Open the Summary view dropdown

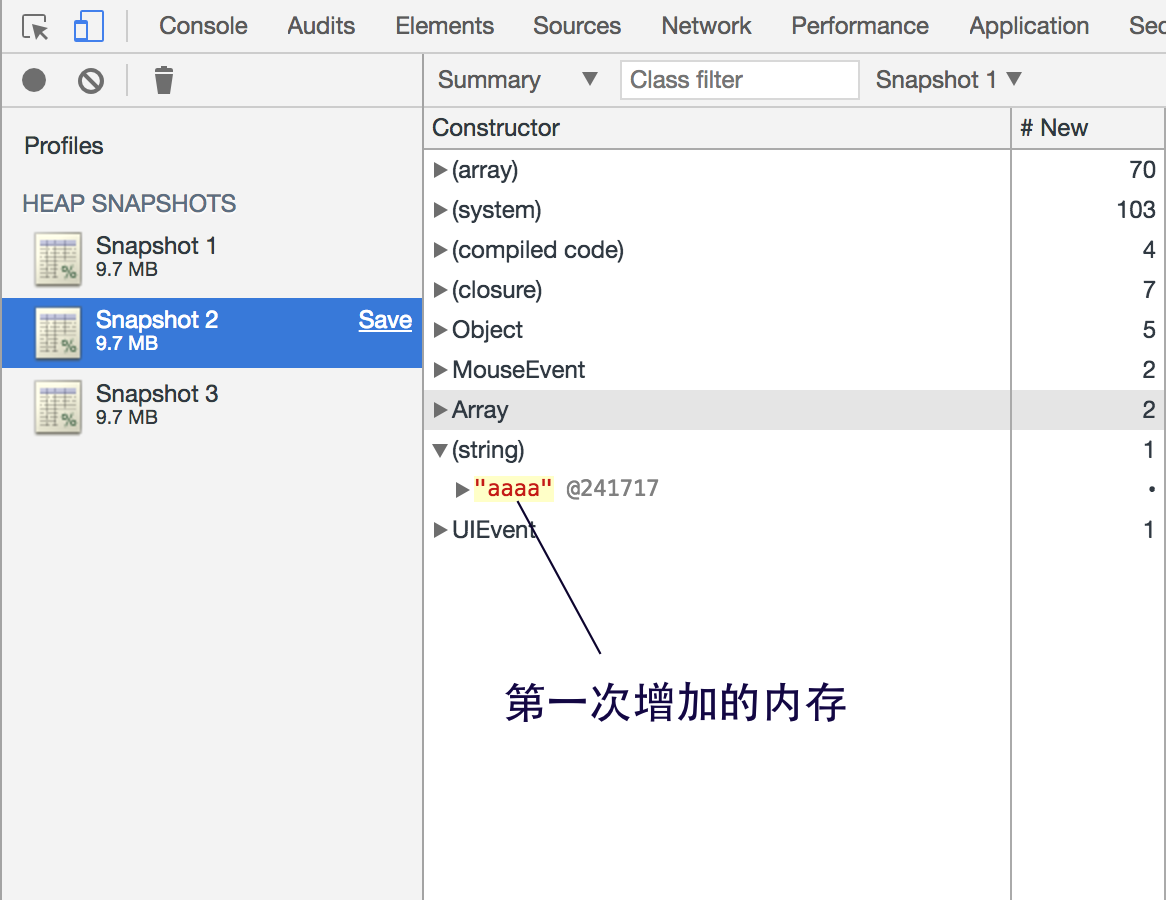tap(518, 80)
